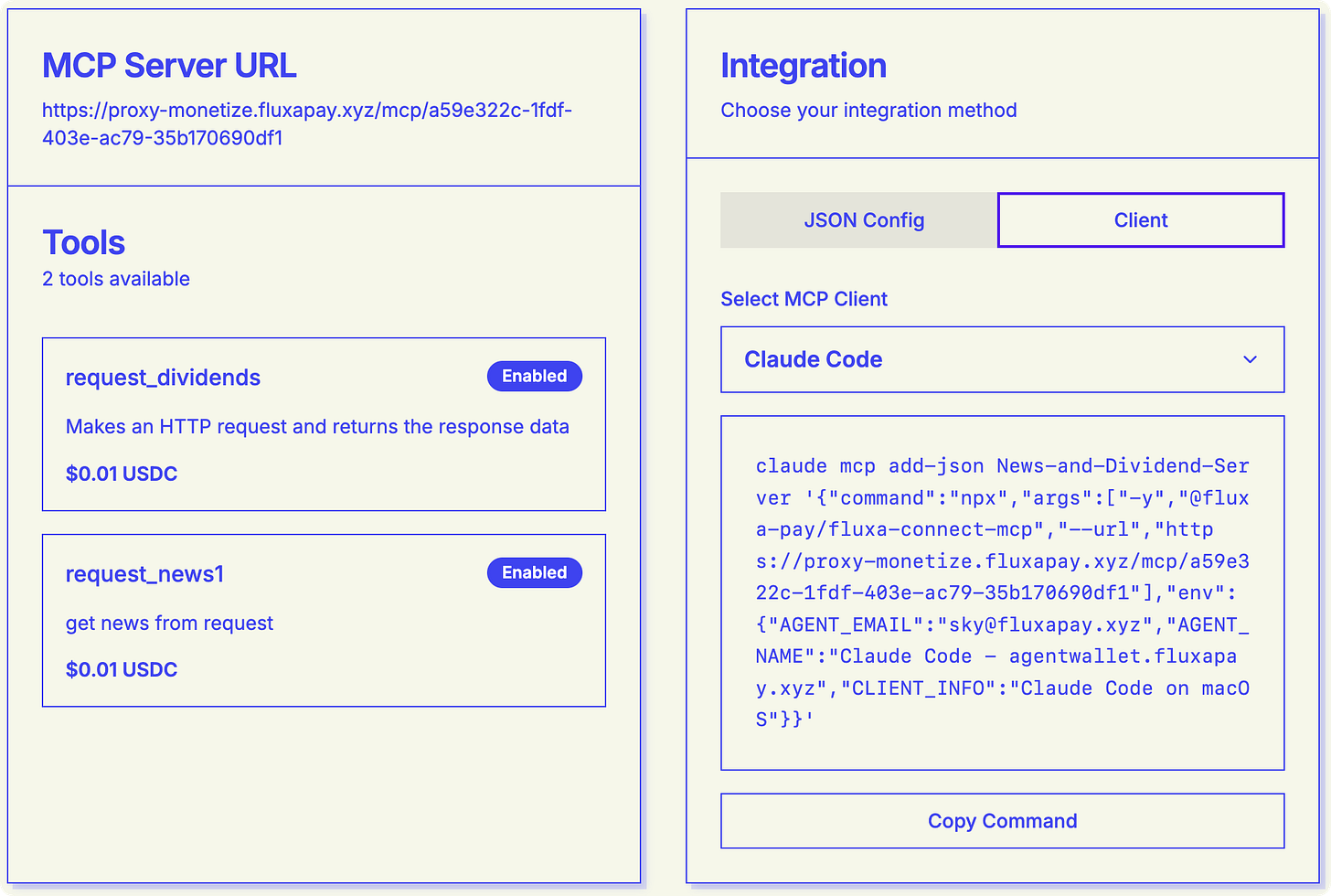Click the dropdown chevron arrow icon
This screenshot has height=896, width=1331.
1250,359
